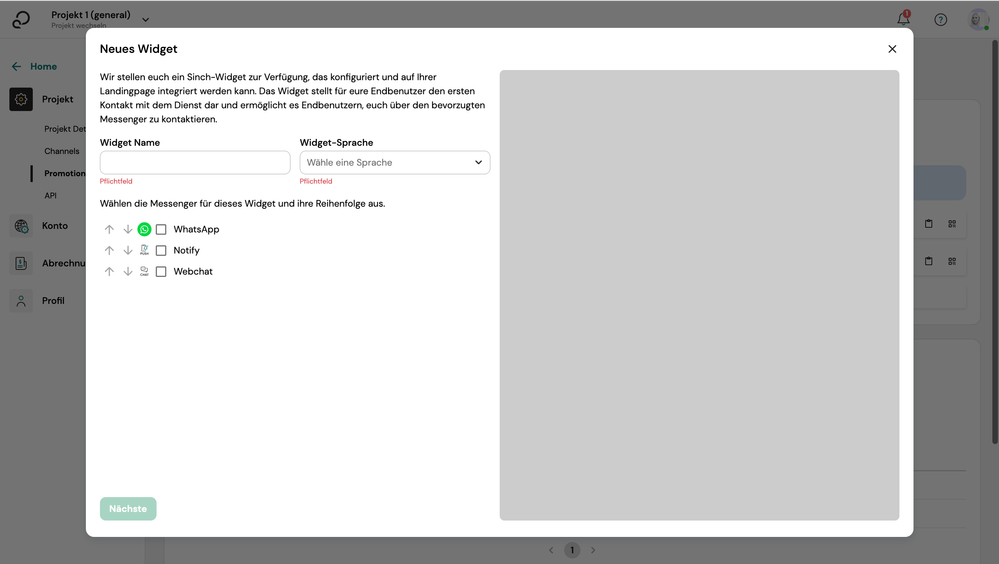Open the help question mark icon
The image size is (999, 564).
pyautogui.click(x=940, y=19)
